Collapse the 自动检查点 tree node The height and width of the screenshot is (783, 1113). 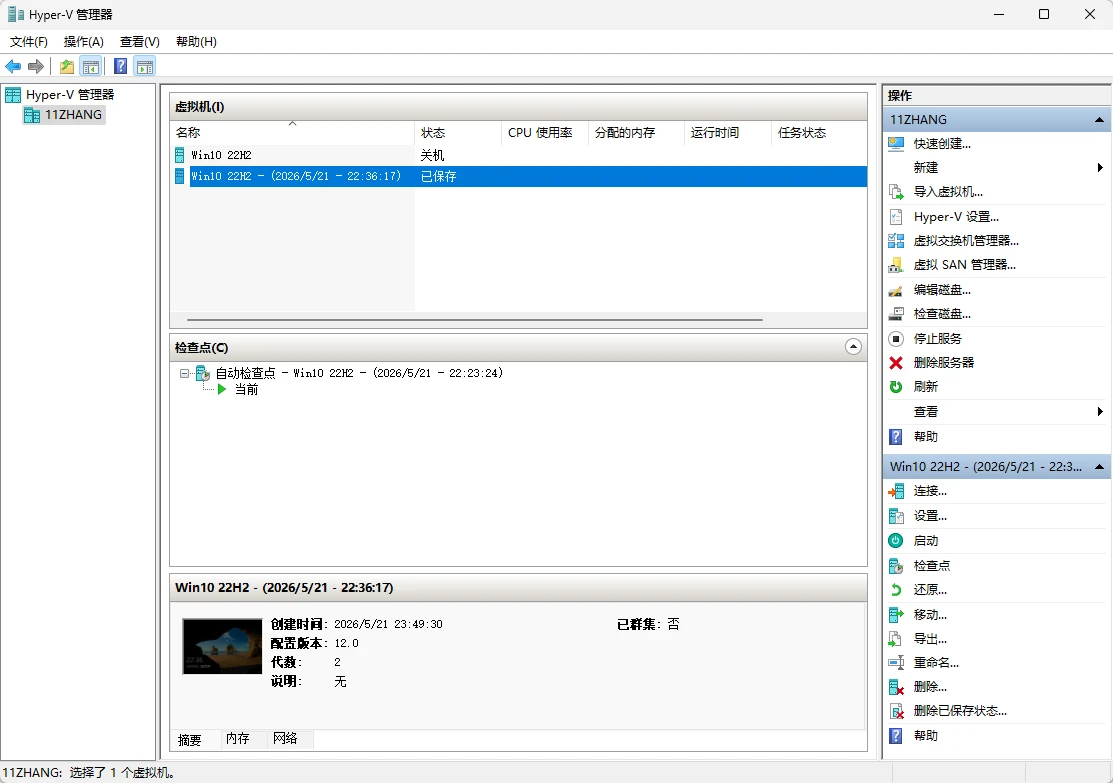coord(185,373)
